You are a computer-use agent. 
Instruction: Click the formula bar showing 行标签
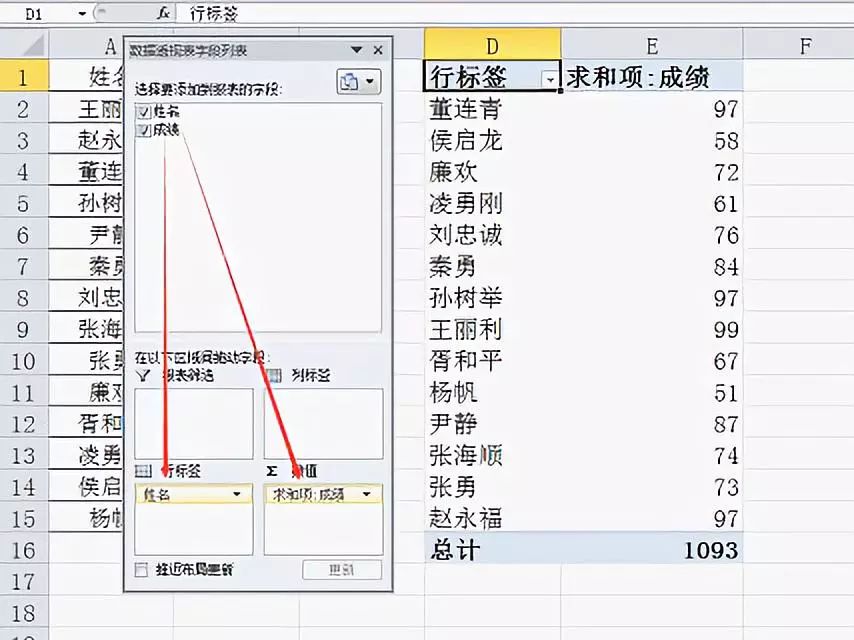[x=500, y=14]
